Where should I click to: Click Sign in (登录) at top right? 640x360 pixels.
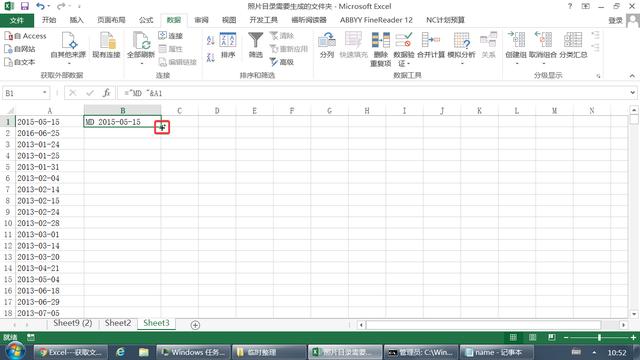615,20
